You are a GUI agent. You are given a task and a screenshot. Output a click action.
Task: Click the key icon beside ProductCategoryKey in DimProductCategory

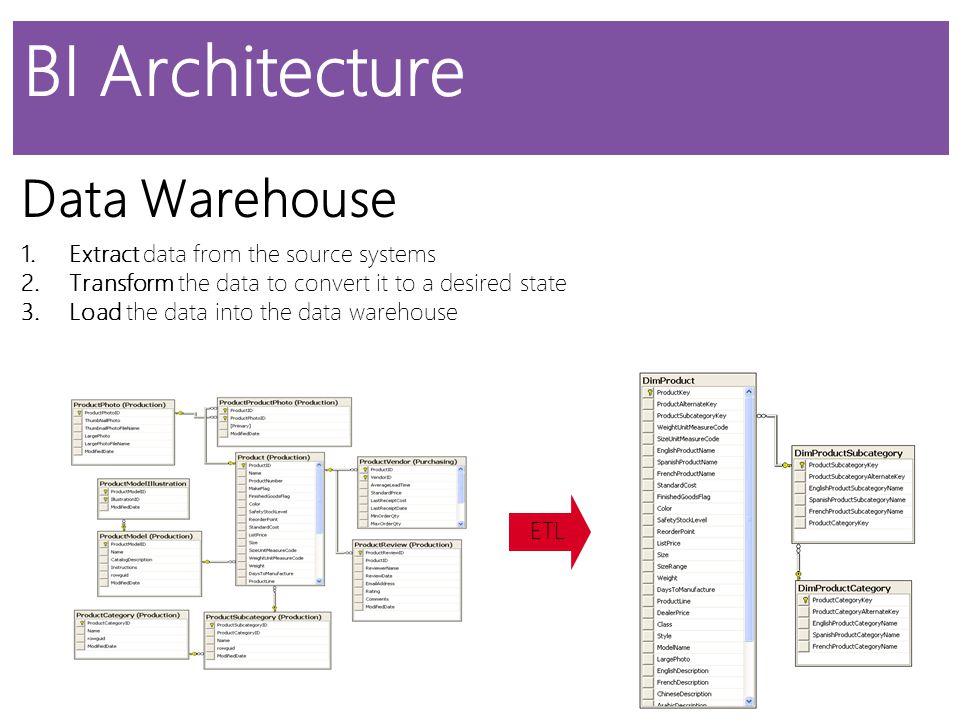(x=805, y=600)
